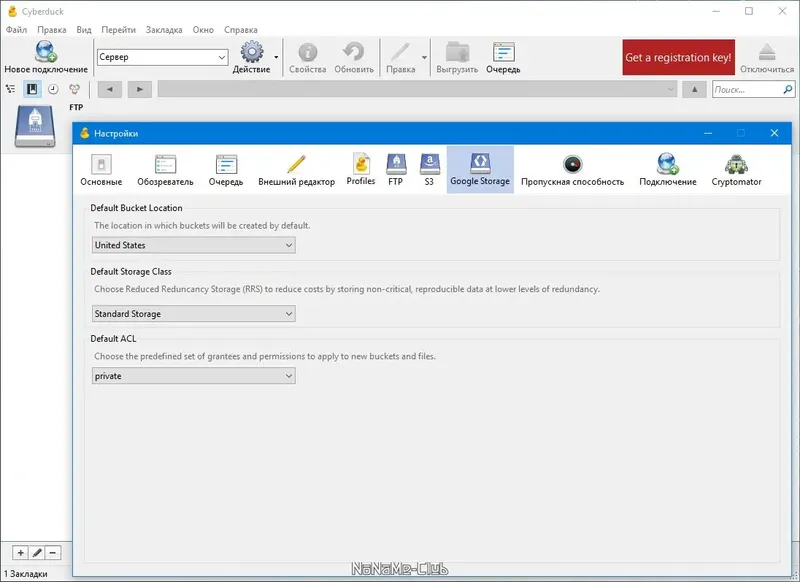
Task: Open the Правка menu in the menu bar
Action: (x=52, y=30)
